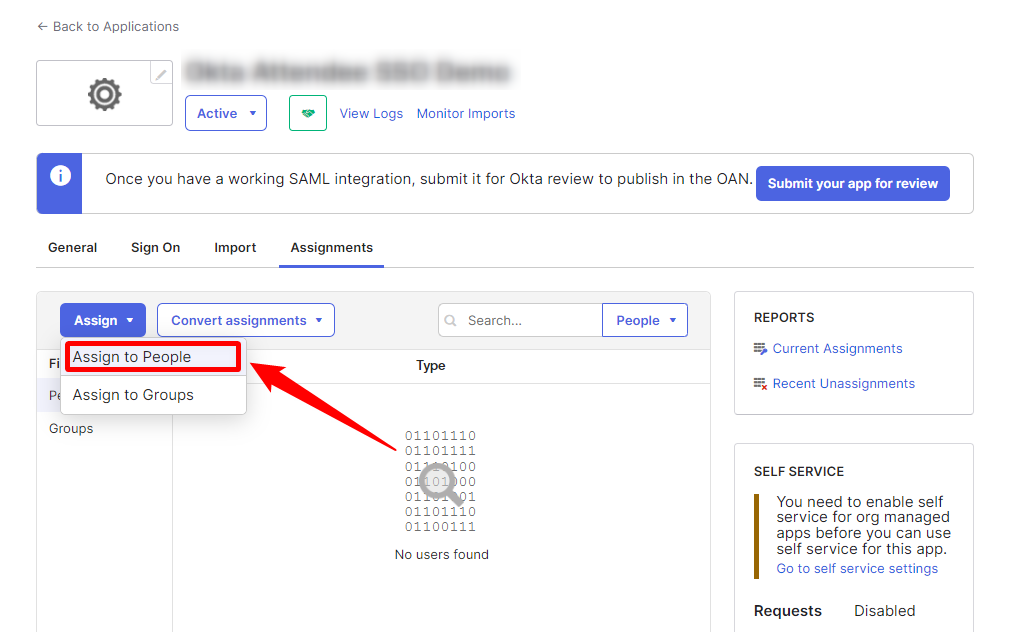Image resolution: width=1010 pixels, height=632 pixels.
Task: Type in the Search assignments field
Action: click(x=530, y=320)
